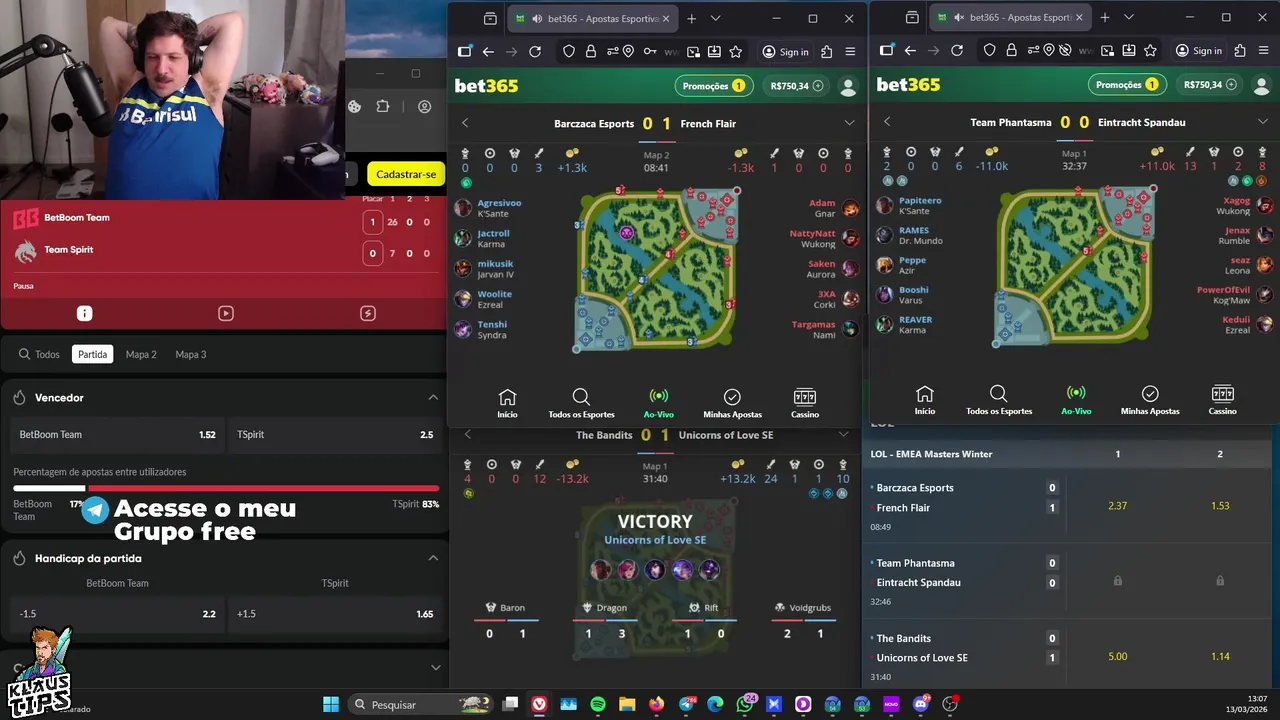
Task: Click the search magnifier beside Todos
Action: point(24,354)
